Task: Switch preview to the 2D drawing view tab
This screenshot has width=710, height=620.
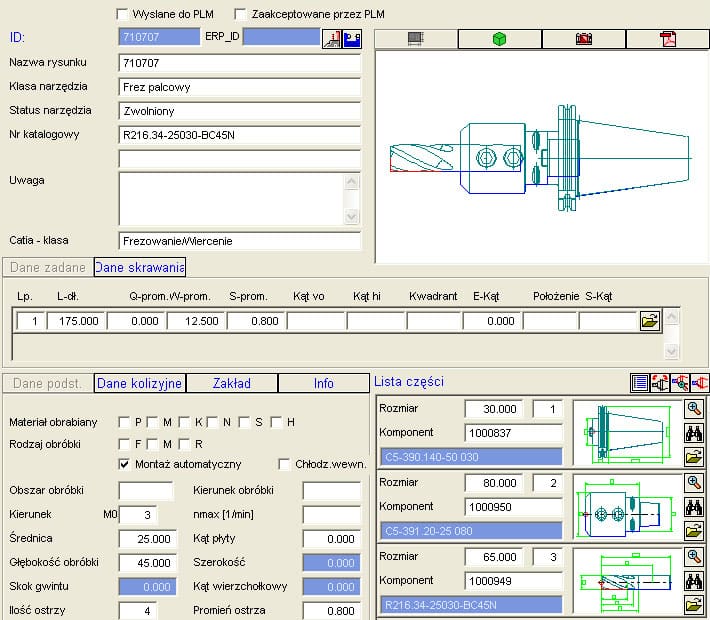Action: (416, 38)
